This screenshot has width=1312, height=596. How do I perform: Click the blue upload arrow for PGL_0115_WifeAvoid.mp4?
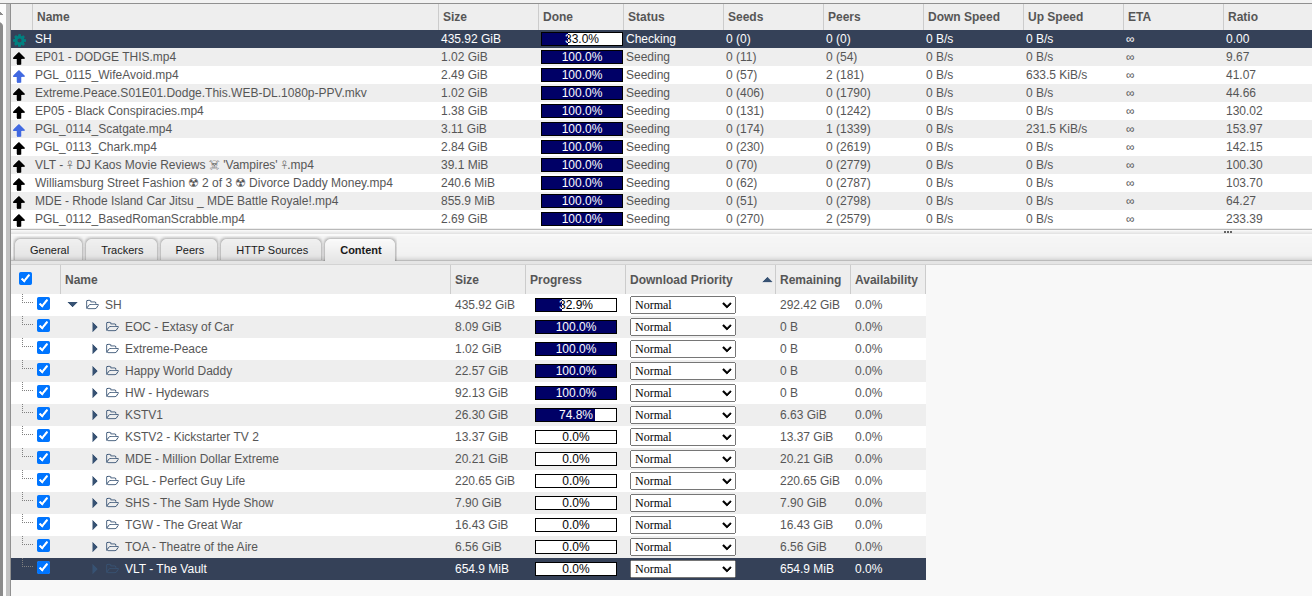click(x=19, y=75)
